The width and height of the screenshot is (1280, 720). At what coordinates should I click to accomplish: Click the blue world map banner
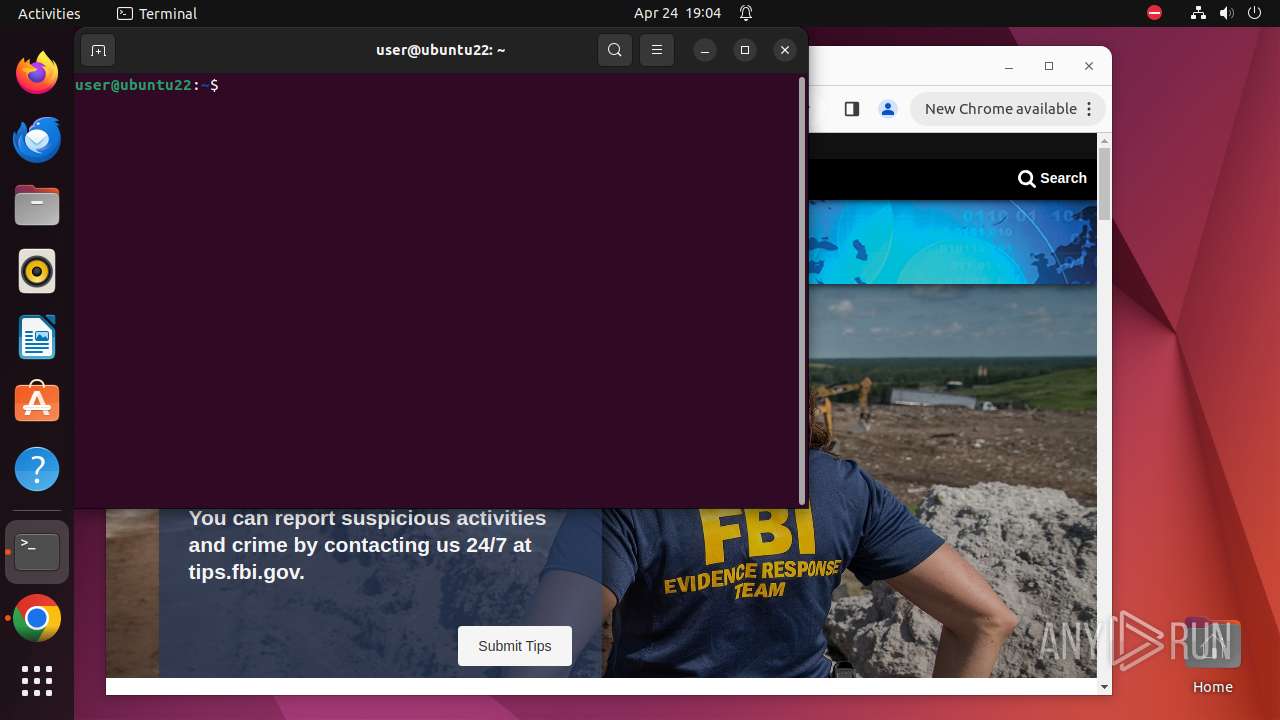(952, 242)
